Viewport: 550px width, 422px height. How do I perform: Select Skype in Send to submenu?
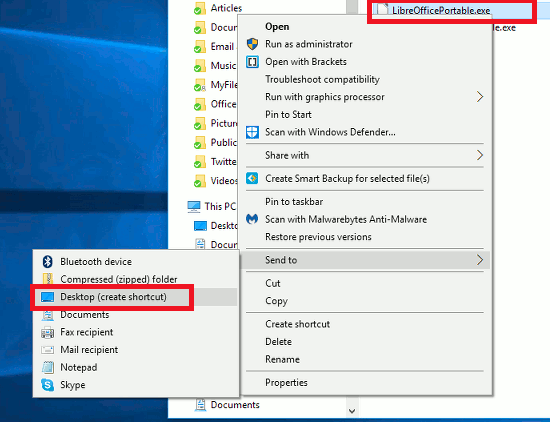pos(136,385)
